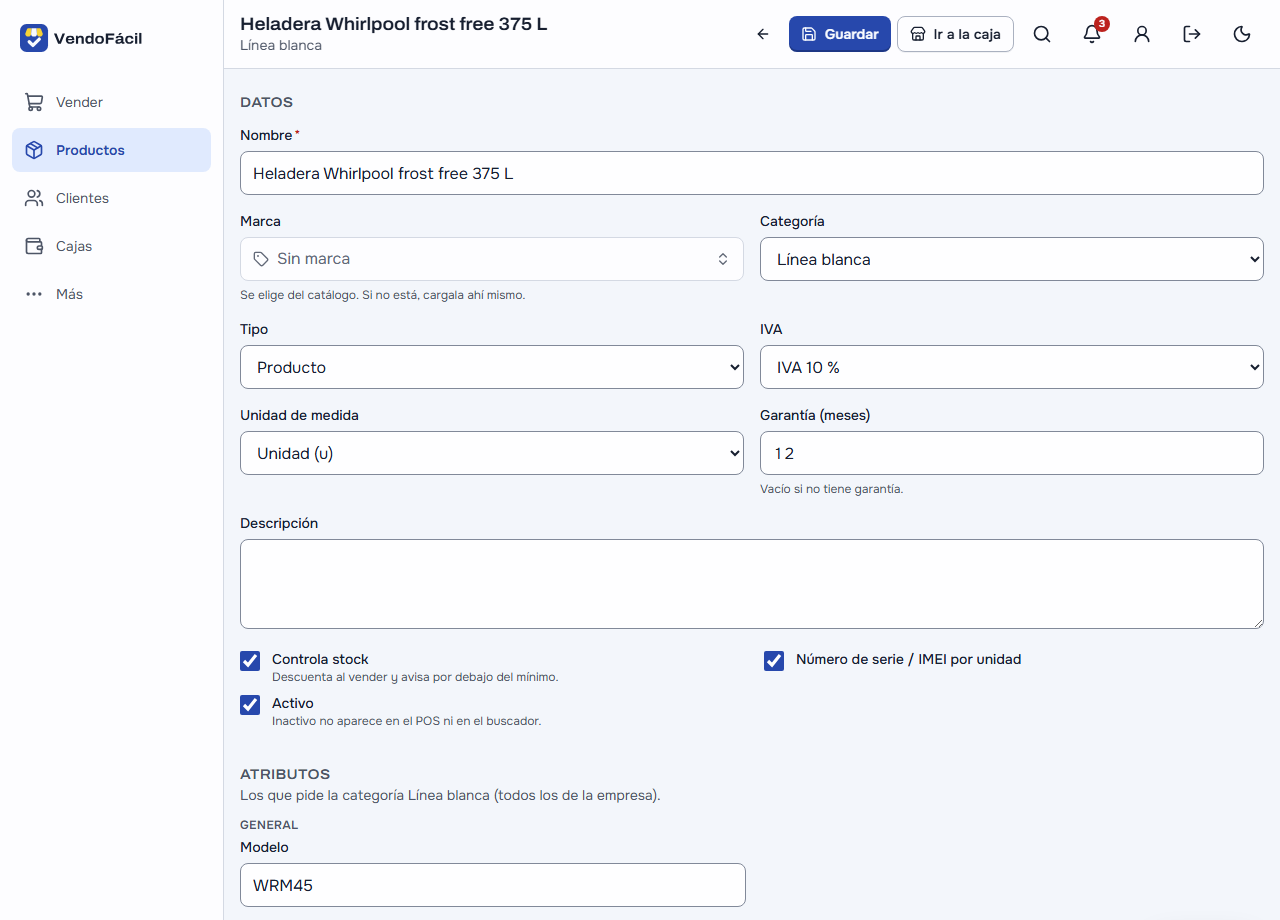Click the tag icon in Marca field
The height and width of the screenshot is (920, 1280).
click(261, 259)
